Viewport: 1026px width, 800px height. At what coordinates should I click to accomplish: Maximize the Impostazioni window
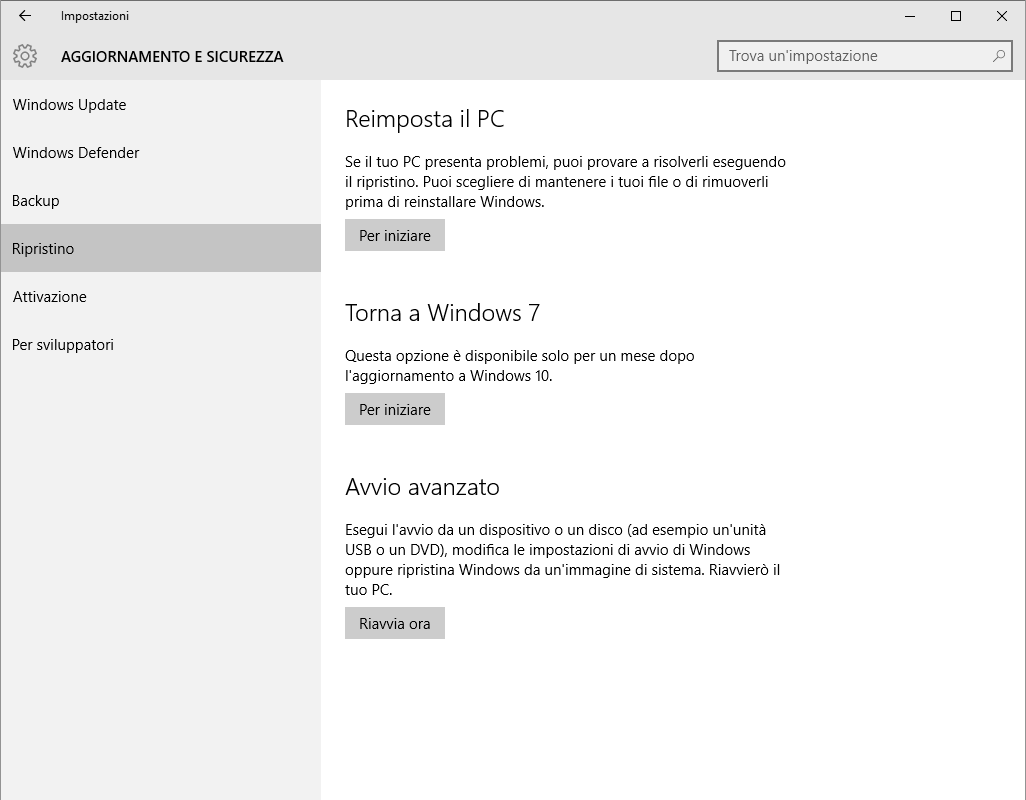[955, 16]
